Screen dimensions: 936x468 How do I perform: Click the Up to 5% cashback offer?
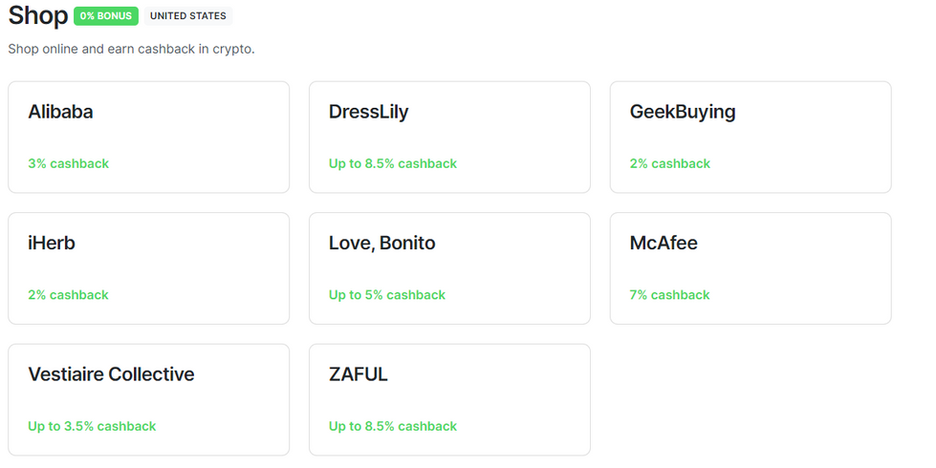point(387,295)
